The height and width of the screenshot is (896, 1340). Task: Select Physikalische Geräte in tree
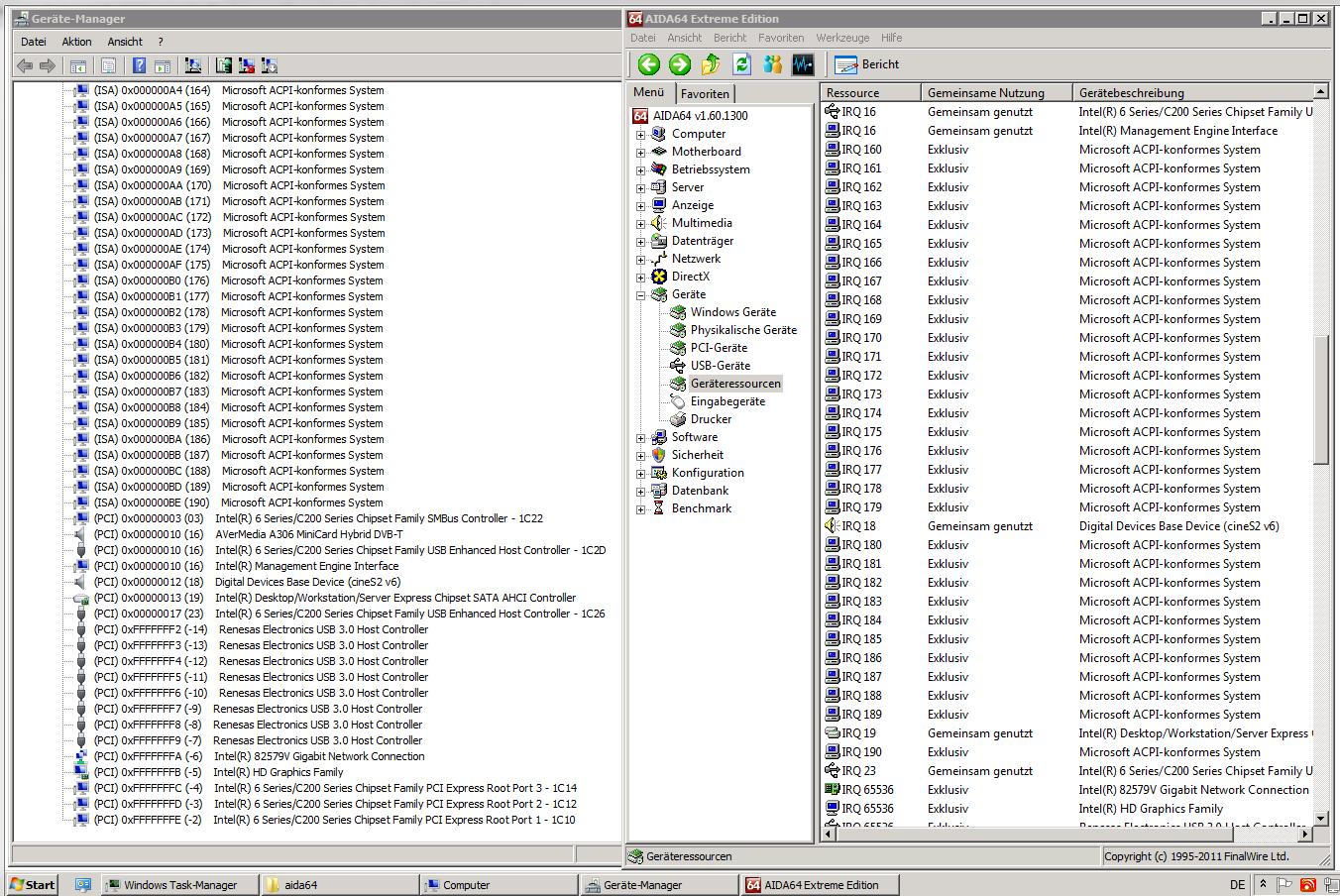tap(743, 330)
